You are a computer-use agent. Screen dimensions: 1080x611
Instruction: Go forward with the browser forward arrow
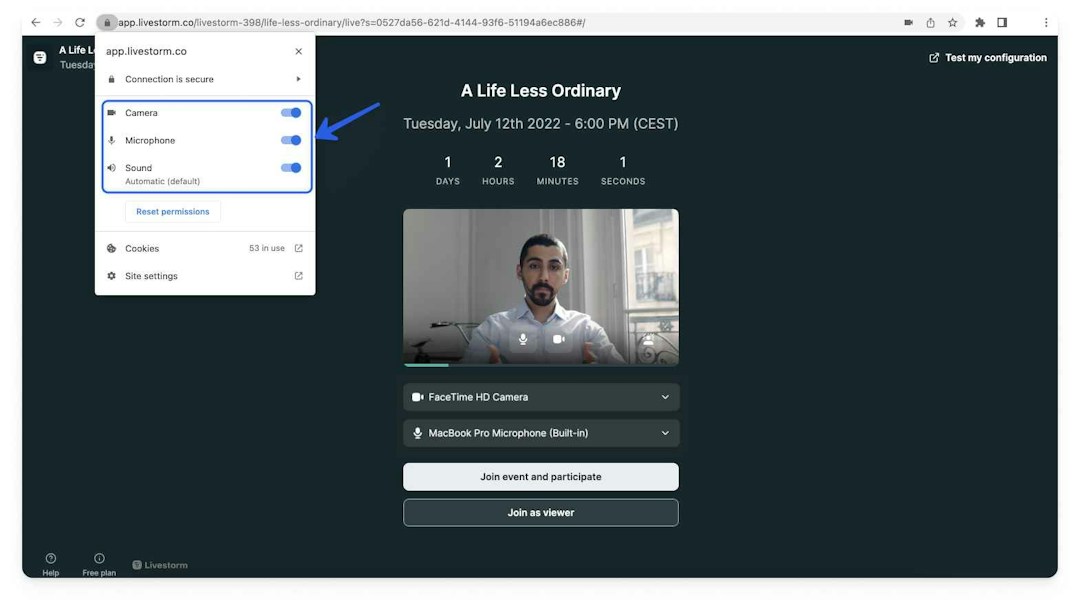[x=58, y=23]
